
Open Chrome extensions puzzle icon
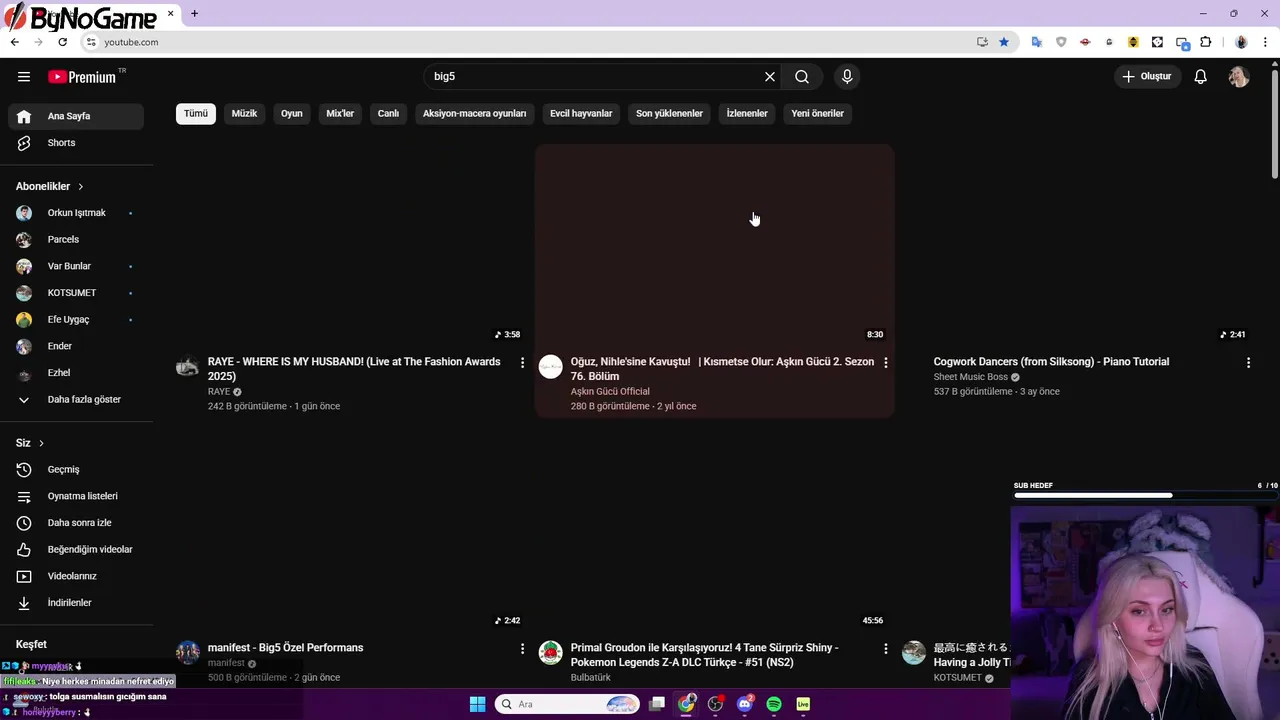click(1205, 42)
